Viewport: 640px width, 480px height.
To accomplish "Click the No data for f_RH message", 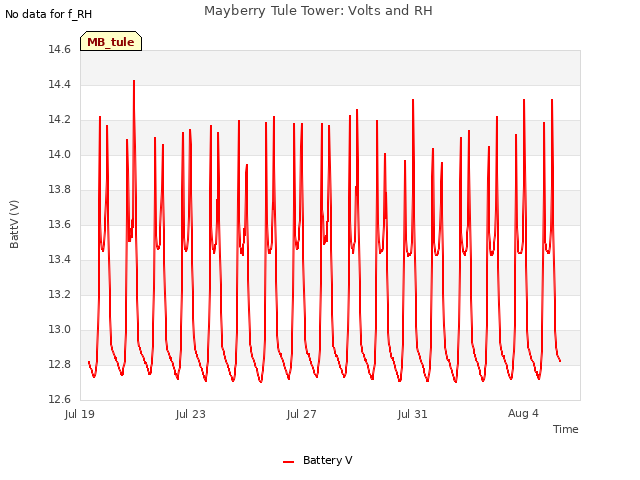I will [x=49, y=14].
